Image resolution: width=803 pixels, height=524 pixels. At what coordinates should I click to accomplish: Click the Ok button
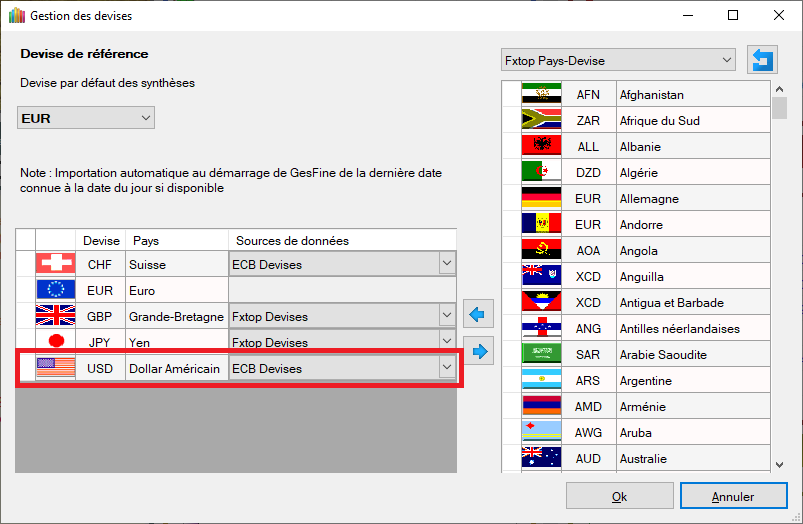point(620,496)
